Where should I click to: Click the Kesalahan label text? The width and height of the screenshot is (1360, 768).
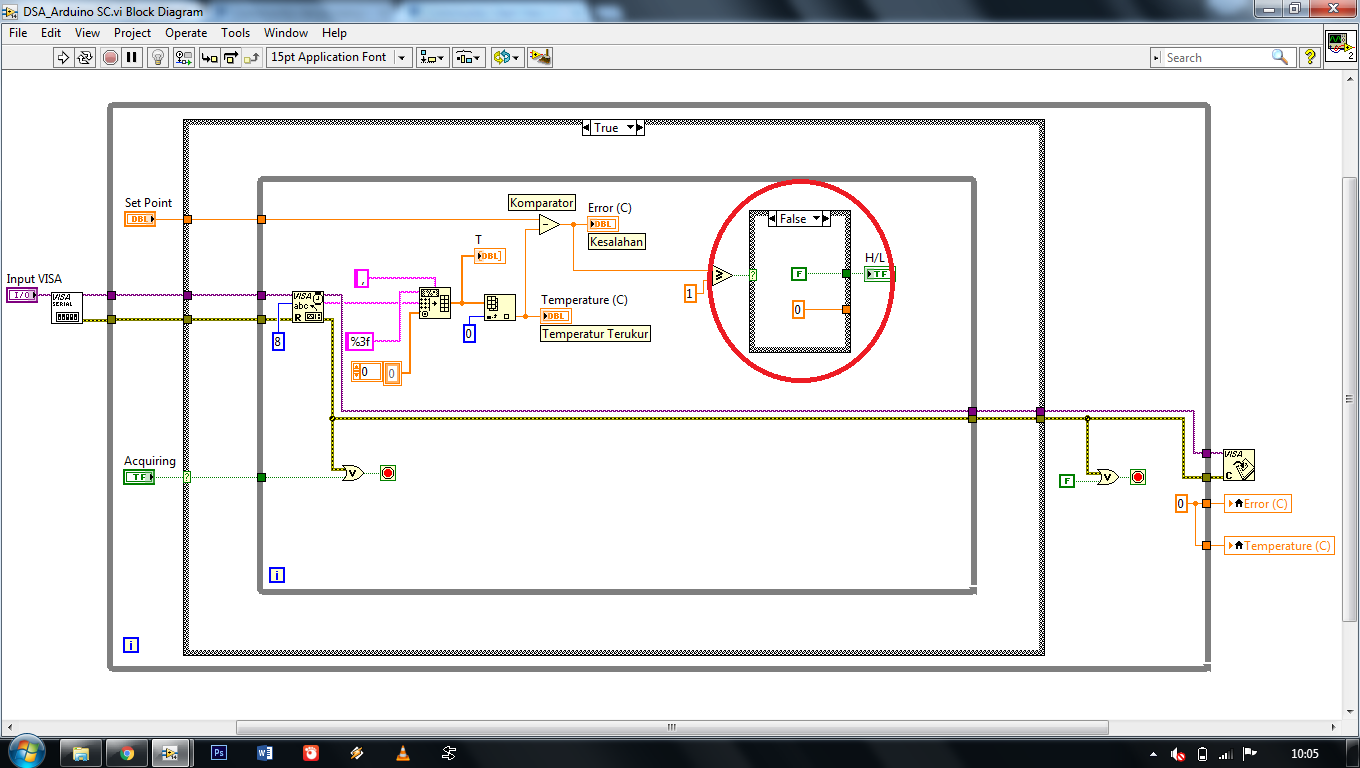[x=617, y=241]
